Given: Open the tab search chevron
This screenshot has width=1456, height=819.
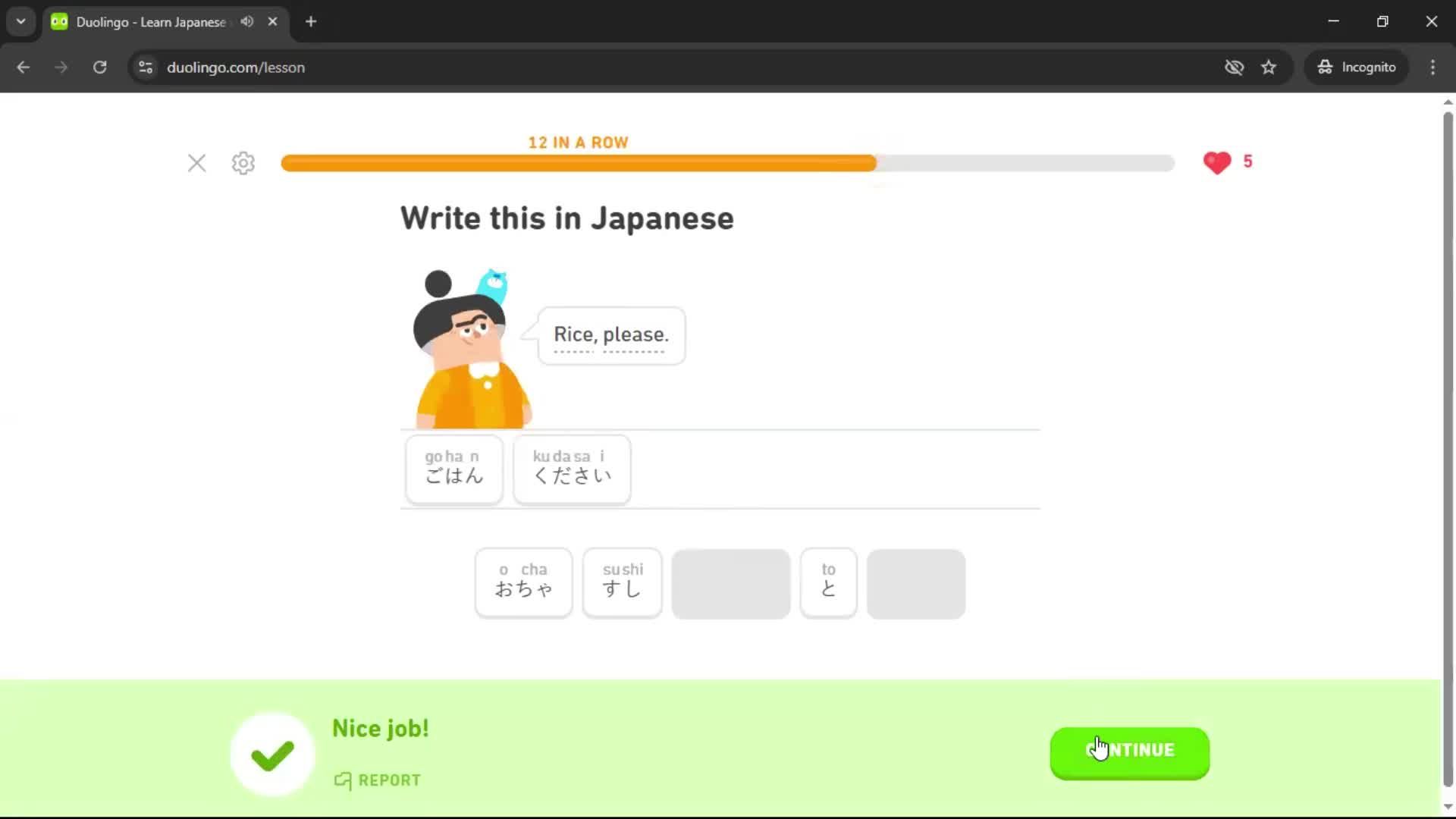Looking at the screenshot, I should click(20, 21).
